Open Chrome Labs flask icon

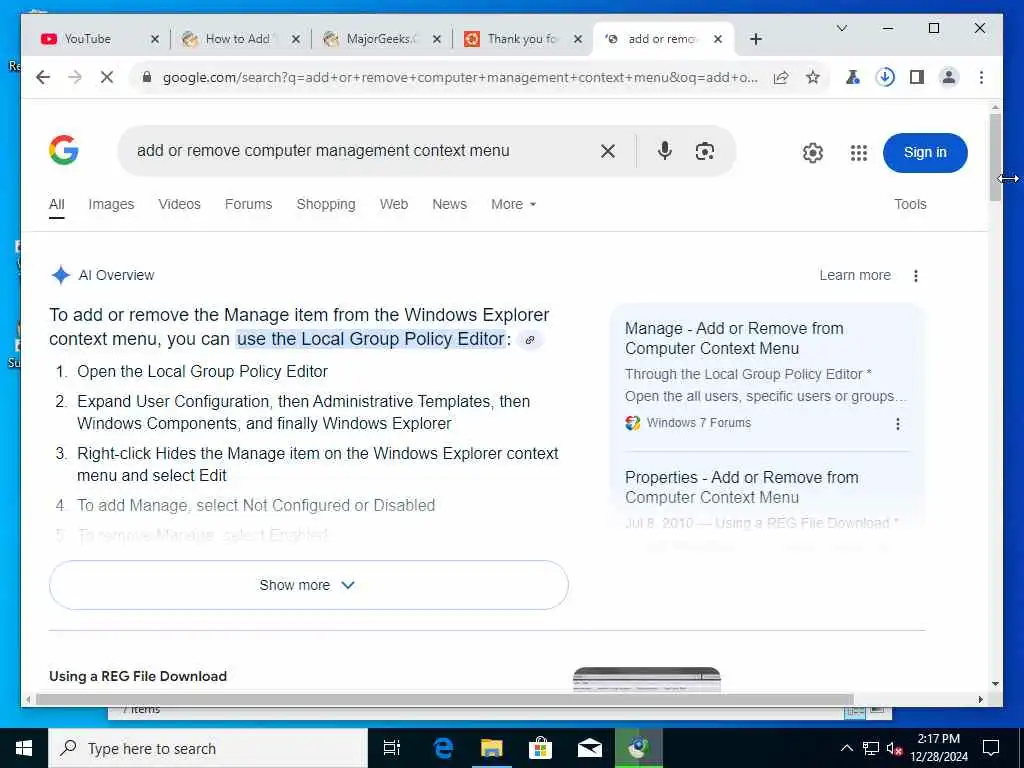point(853,77)
